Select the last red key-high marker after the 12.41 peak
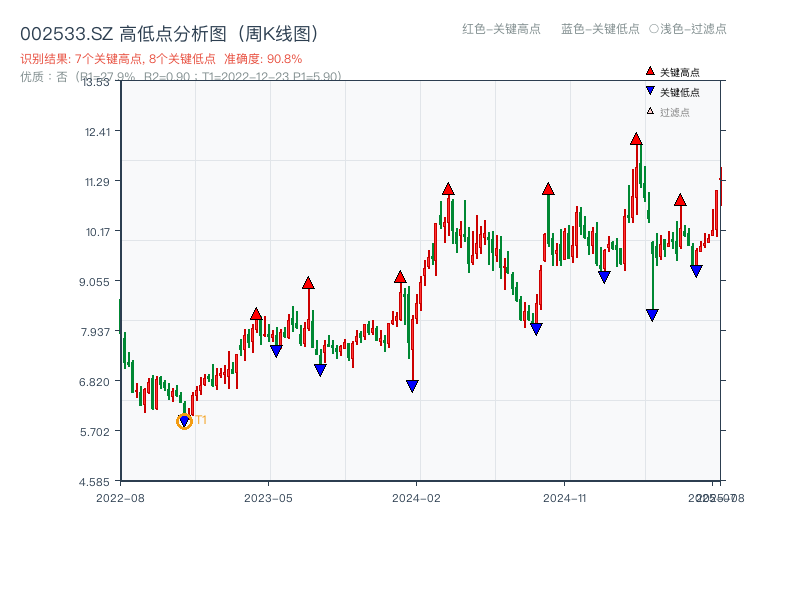 [680, 200]
